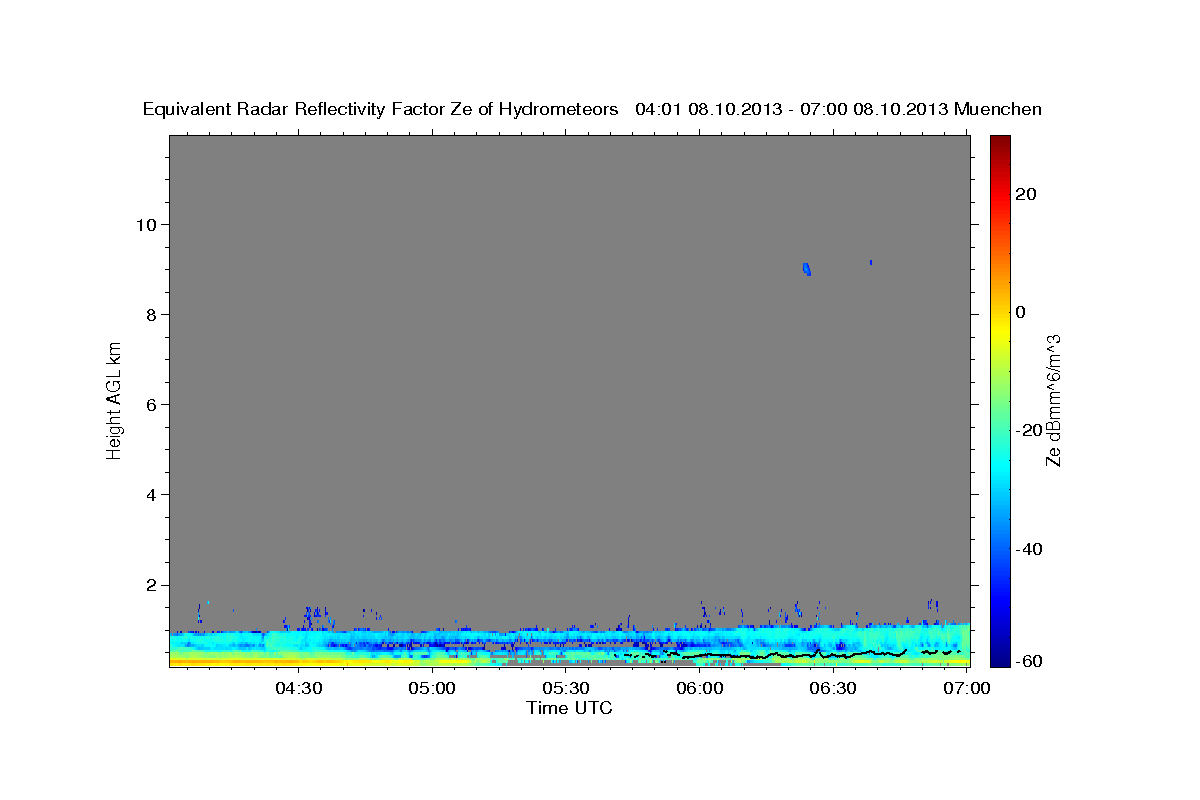Click the 05:30 time tick label
Screen dimensions: 1200x800
pyautogui.click(x=566, y=688)
